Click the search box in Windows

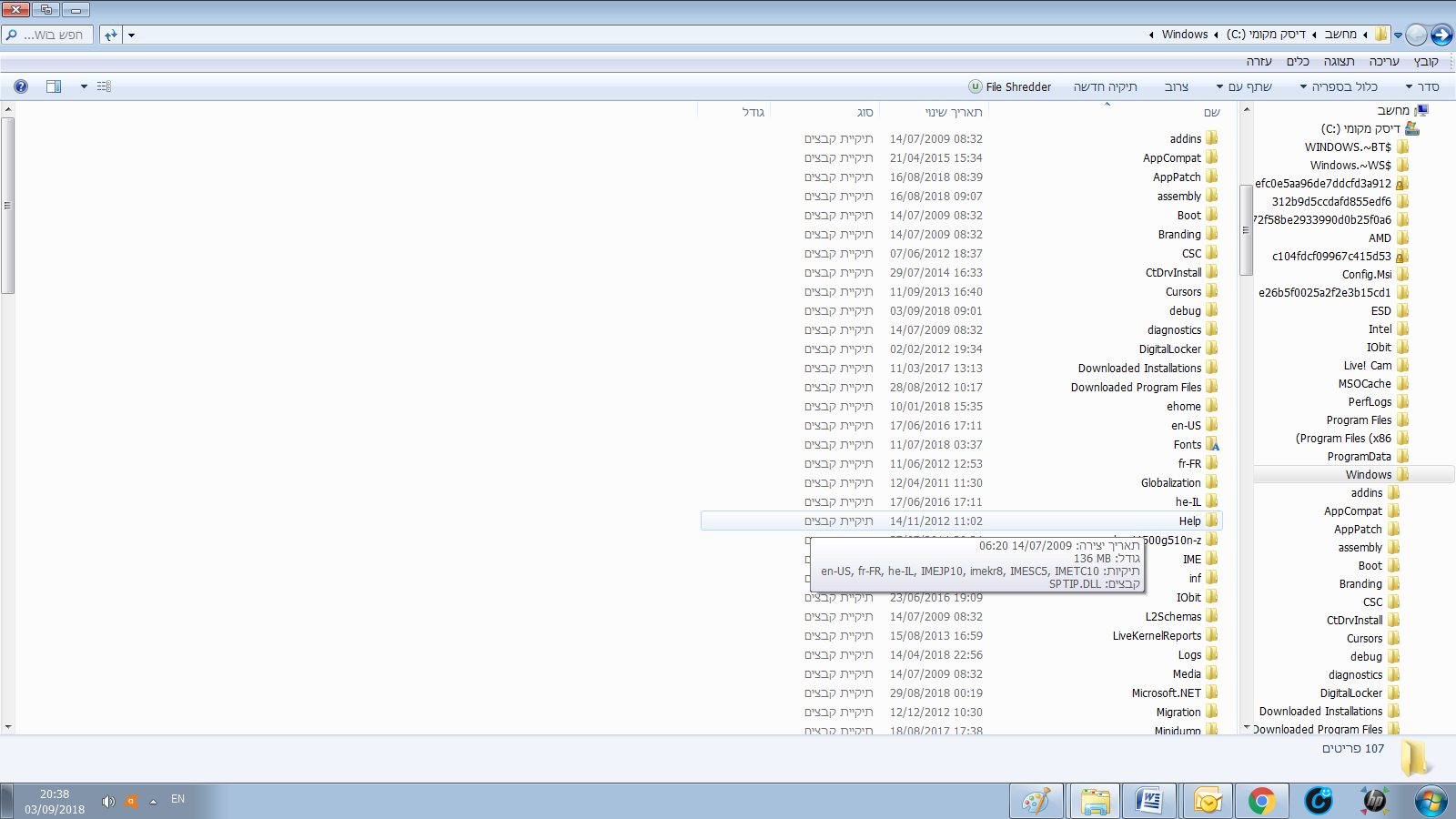click(x=48, y=35)
